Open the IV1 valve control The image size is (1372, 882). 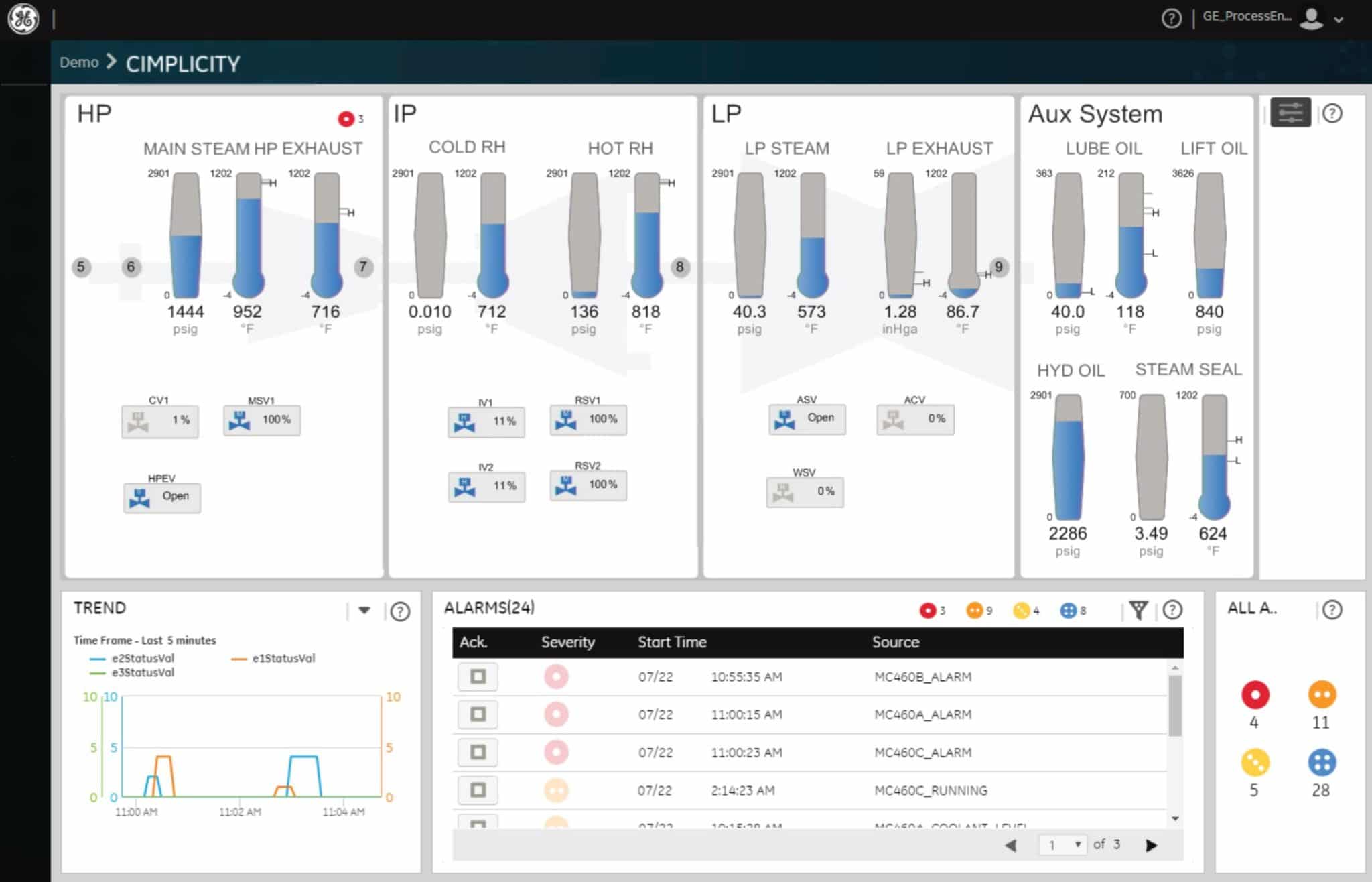pyautogui.click(x=486, y=422)
